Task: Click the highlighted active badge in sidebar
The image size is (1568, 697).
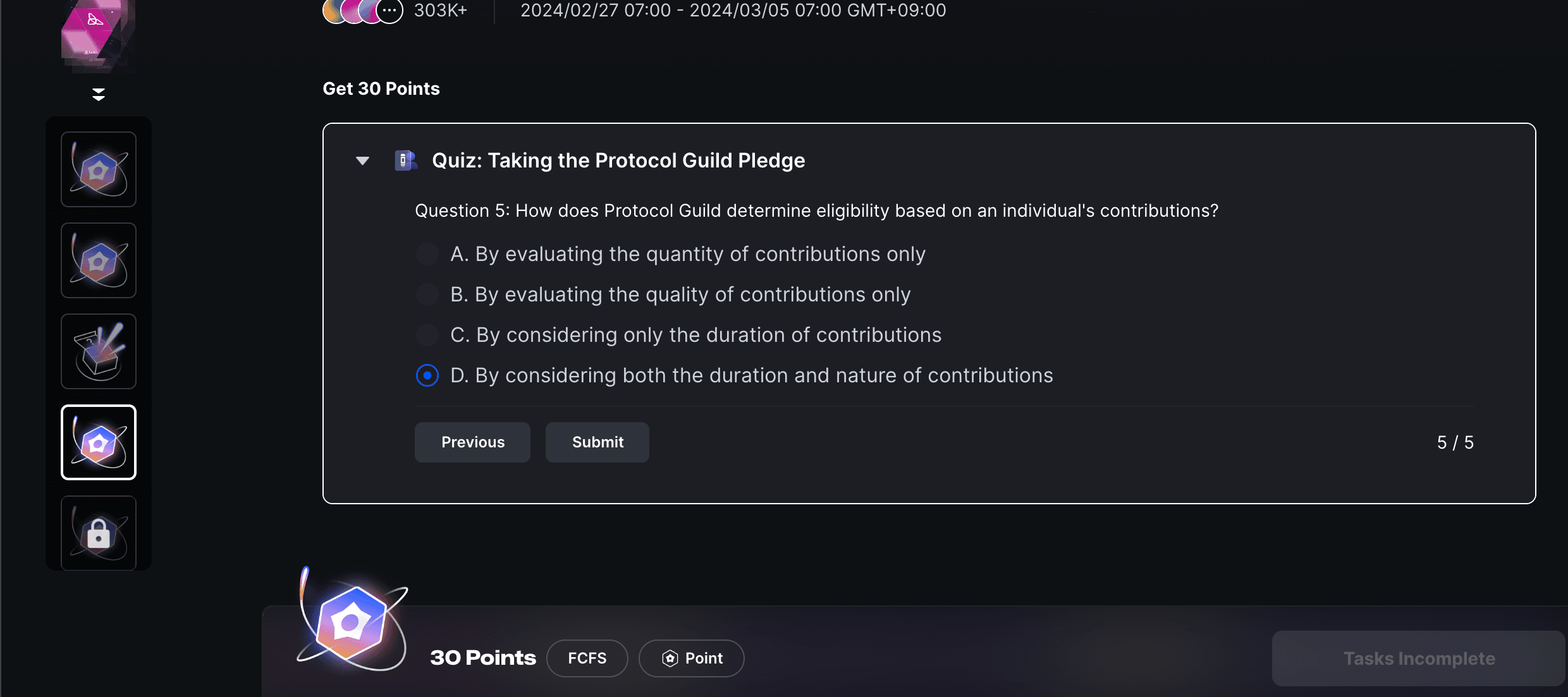Action: [99, 442]
